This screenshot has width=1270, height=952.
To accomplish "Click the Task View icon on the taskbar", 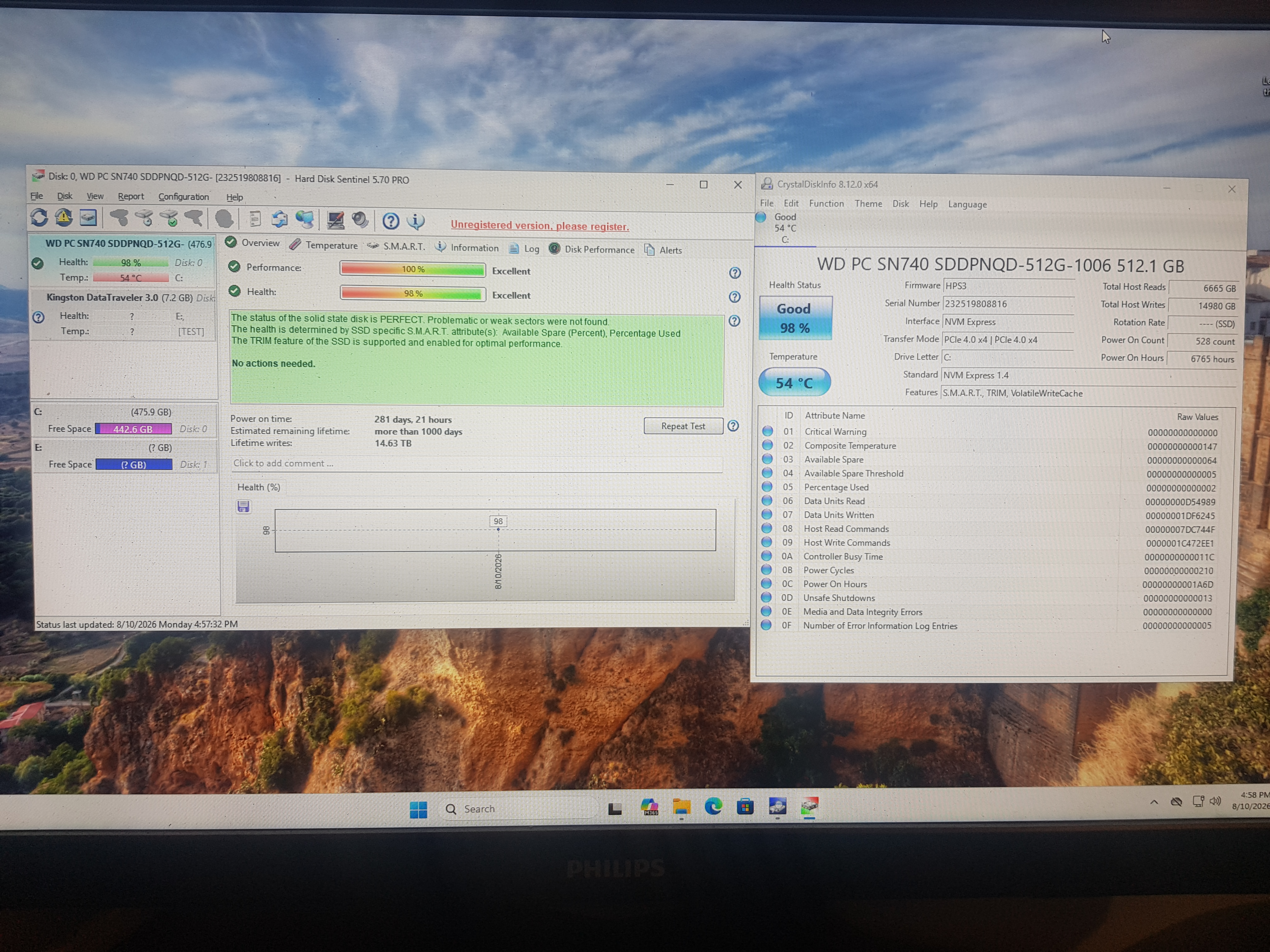I will point(615,808).
